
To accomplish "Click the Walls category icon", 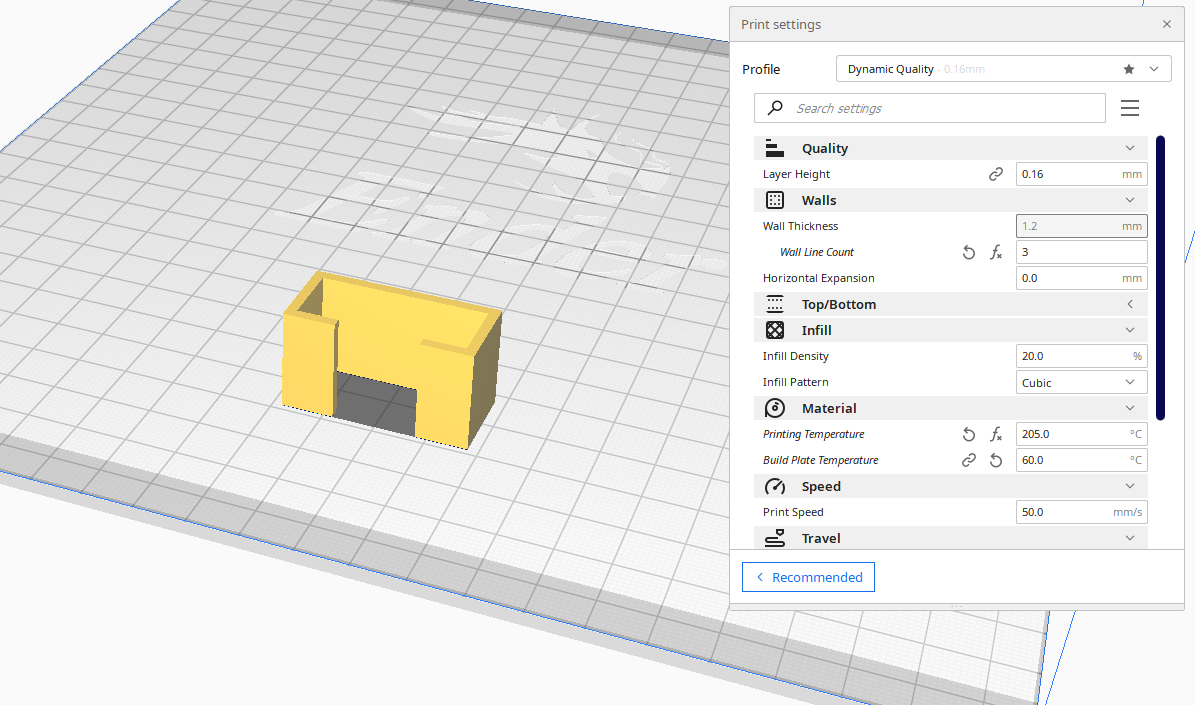I will click(x=774, y=200).
